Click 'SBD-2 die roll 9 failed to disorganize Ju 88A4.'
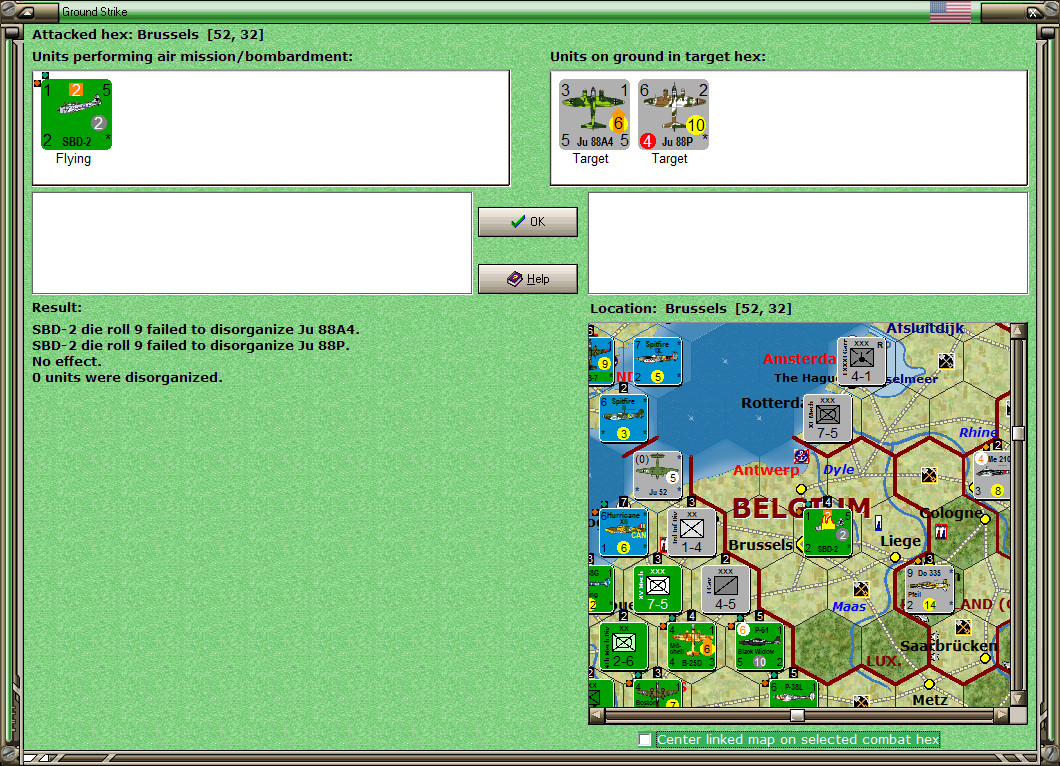Screen dimensions: 1060x766 196,329
